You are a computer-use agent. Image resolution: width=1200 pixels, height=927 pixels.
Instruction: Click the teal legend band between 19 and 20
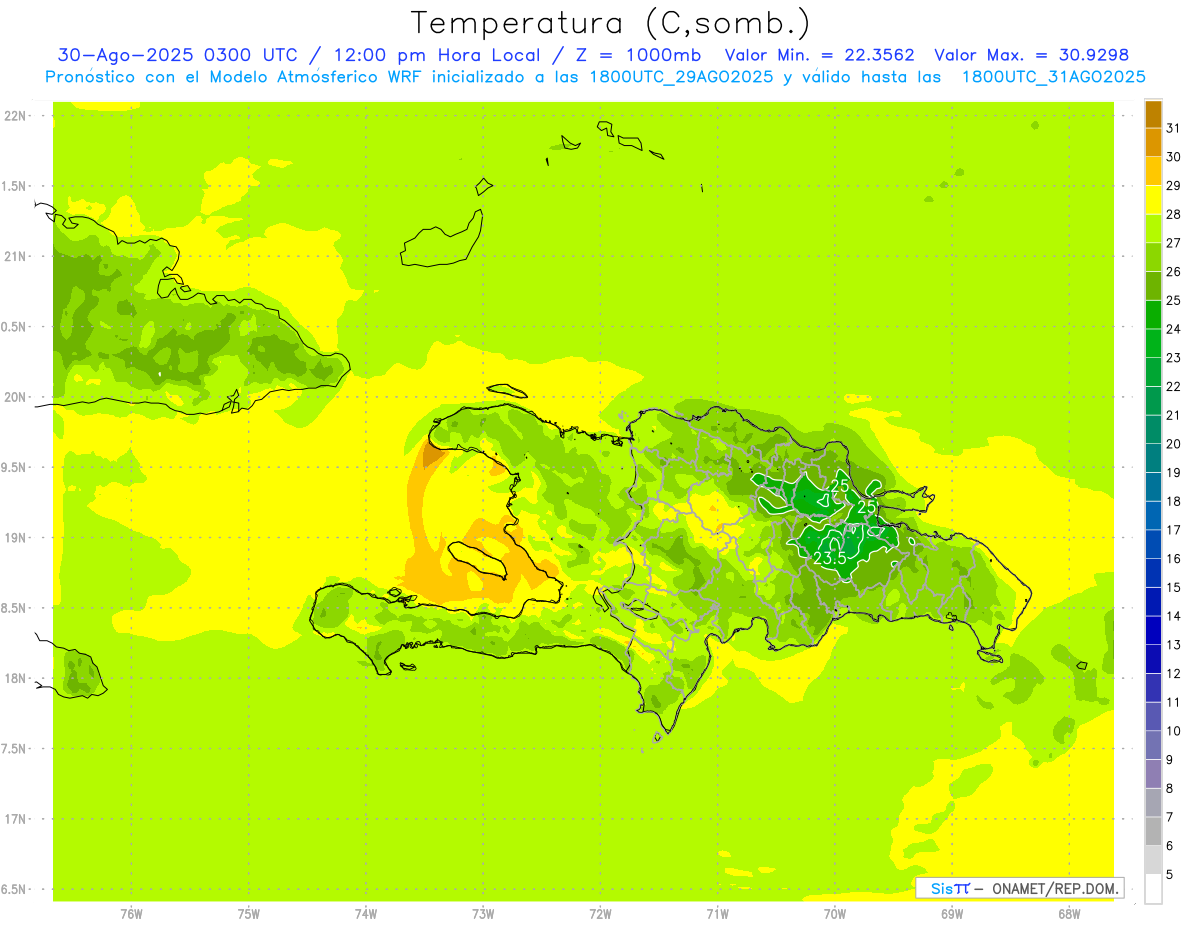(x=1153, y=458)
